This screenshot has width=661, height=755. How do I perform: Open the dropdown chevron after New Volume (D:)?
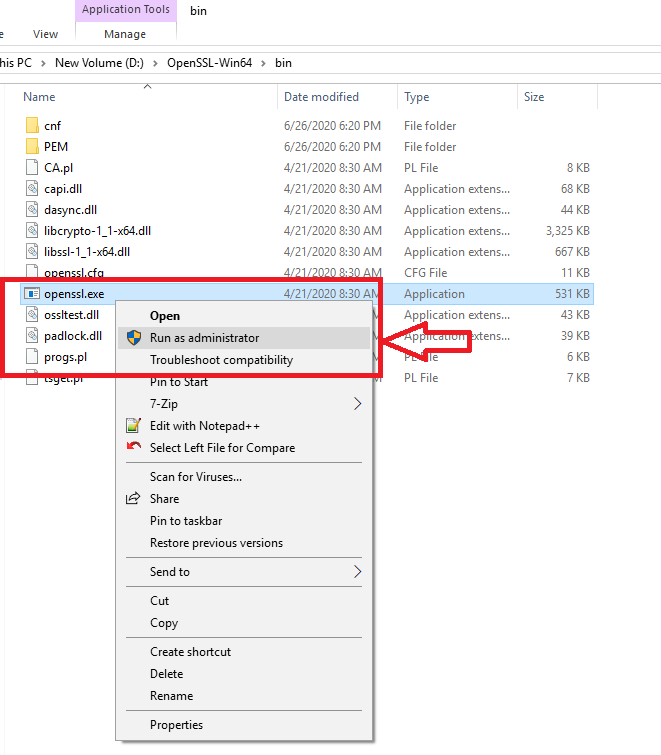click(x=155, y=63)
